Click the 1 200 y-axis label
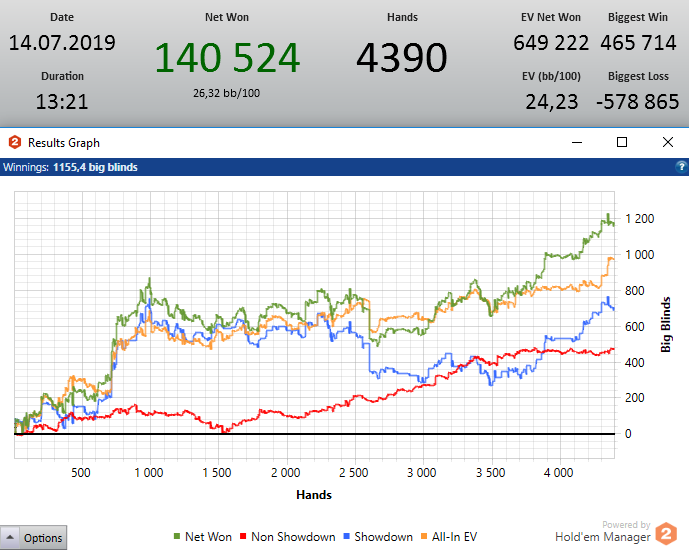The width and height of the screenshot is (689, 550). pyautogui.click(x=640, y=219)
